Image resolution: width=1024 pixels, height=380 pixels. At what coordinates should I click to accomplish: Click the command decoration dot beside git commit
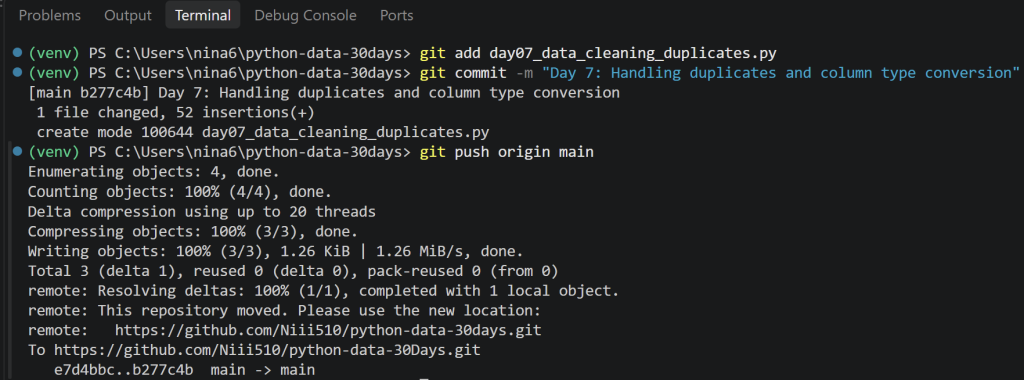(x=18, y=71)
